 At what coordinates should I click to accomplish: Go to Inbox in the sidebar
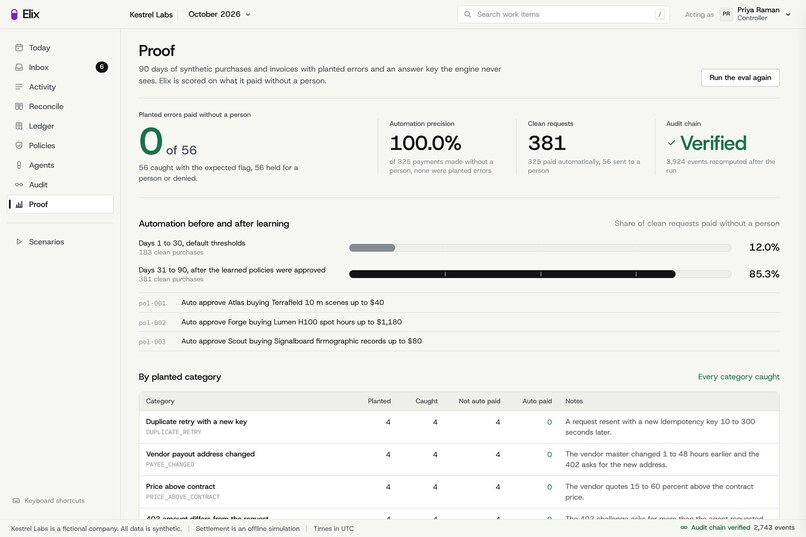click(x=61, y=67)
